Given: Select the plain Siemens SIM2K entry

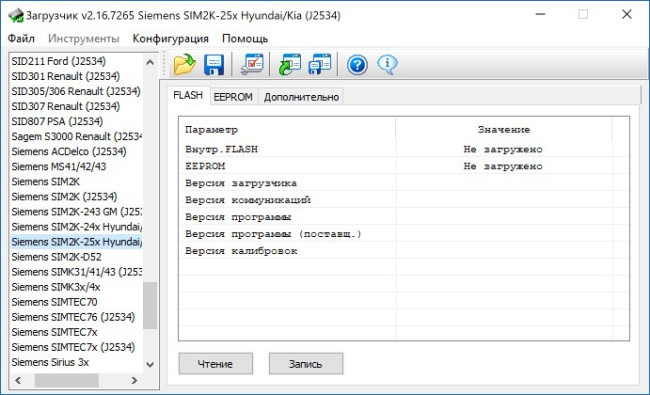Looking at the screenshot, I should (76, 182).
